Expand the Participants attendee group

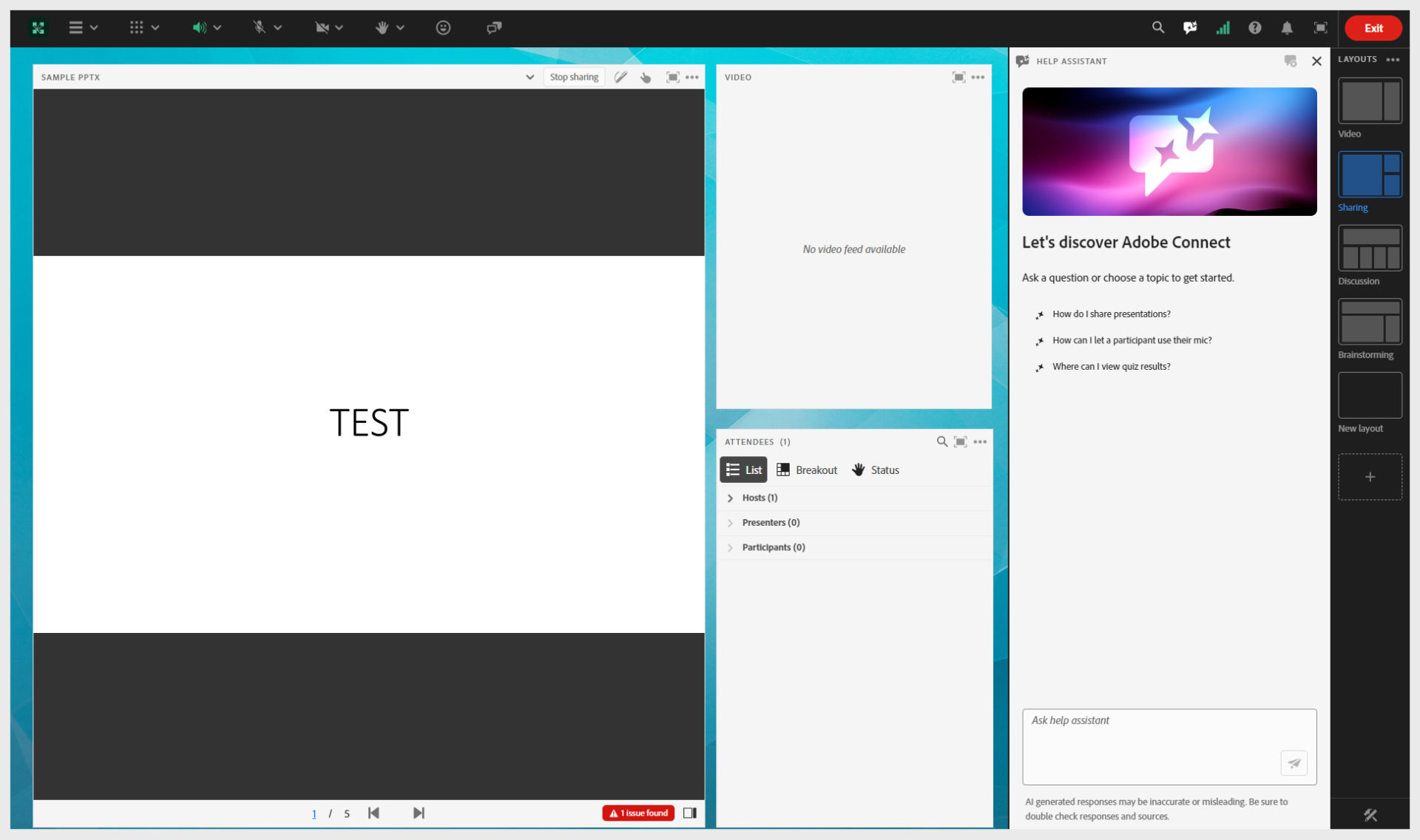point(730,547)
